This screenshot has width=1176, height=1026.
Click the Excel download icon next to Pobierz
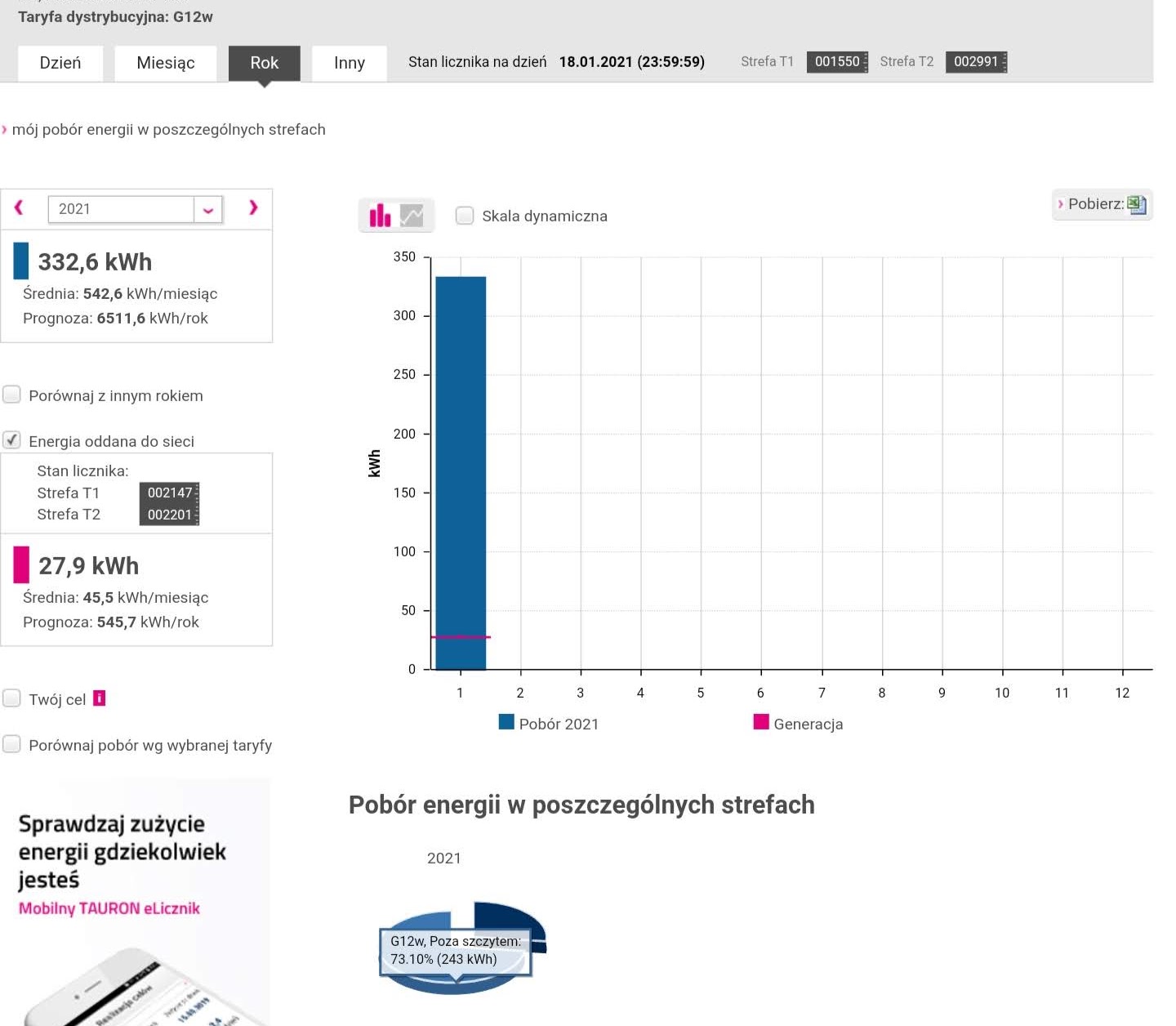pyautogui.click(x=1136, y=204)
